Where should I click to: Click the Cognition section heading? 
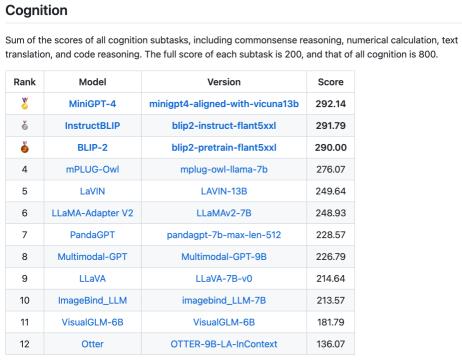pos(37,10)
